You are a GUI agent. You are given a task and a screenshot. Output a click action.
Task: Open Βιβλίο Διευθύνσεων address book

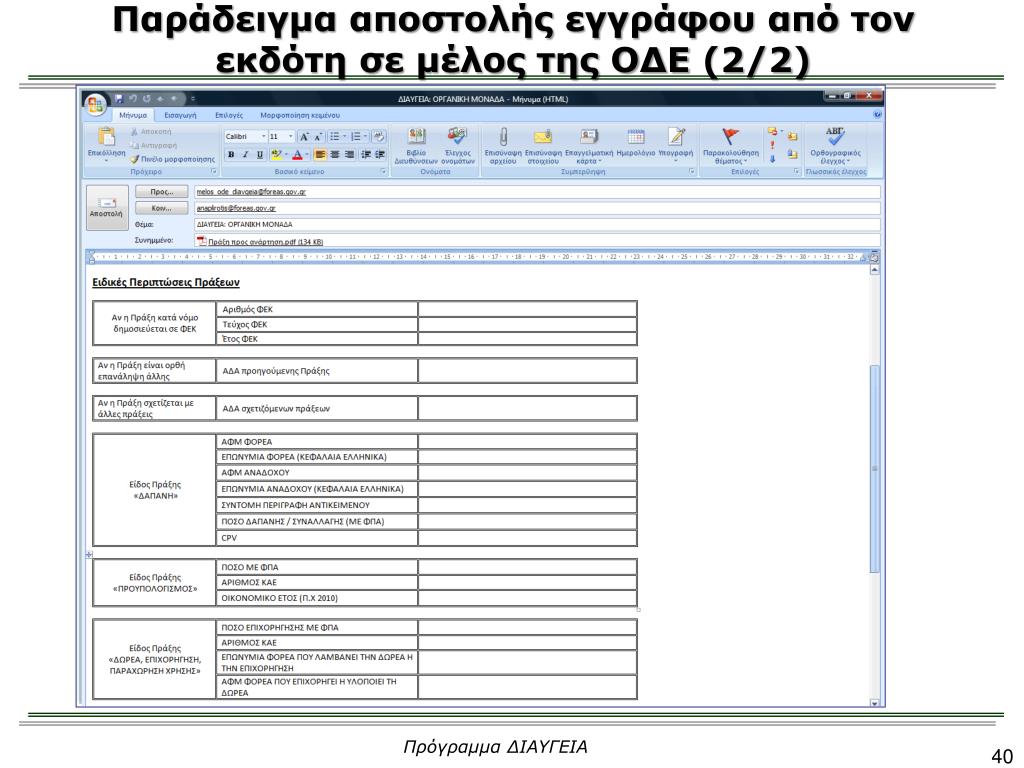[416, 146]
